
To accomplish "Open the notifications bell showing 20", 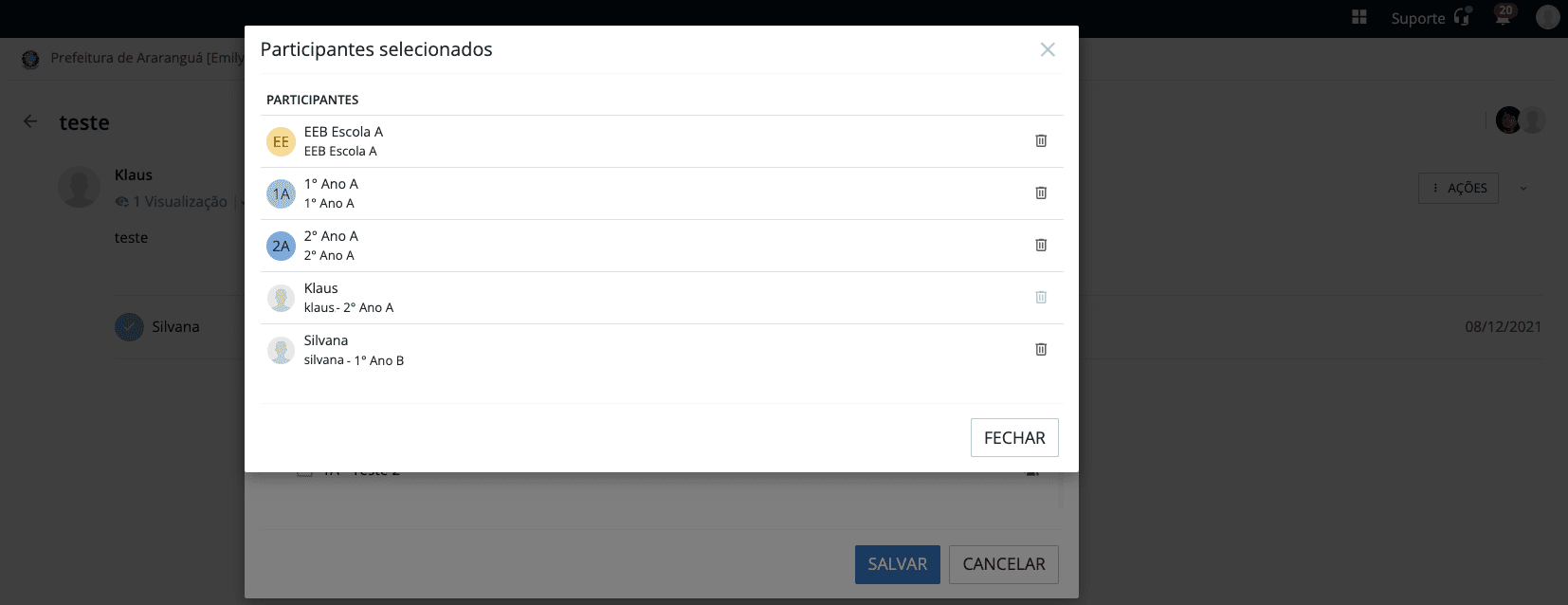I will (1503, 16).
